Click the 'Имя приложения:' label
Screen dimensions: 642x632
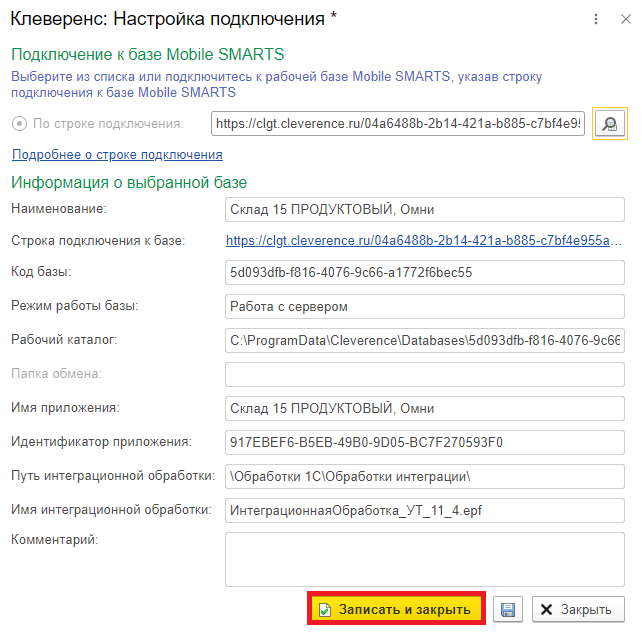click(x=65, y=408)
